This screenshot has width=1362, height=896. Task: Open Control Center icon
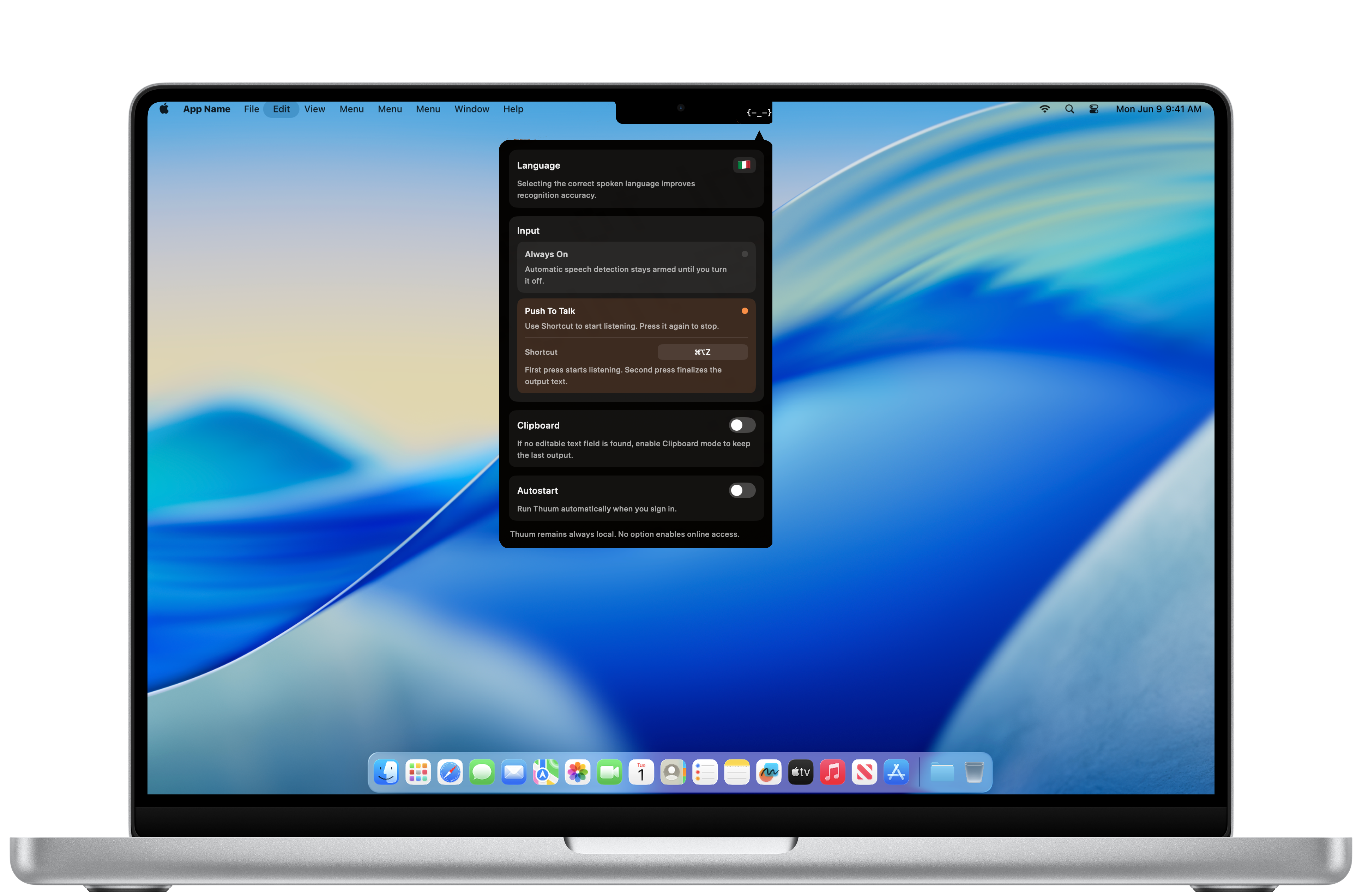click(1093, 109)
